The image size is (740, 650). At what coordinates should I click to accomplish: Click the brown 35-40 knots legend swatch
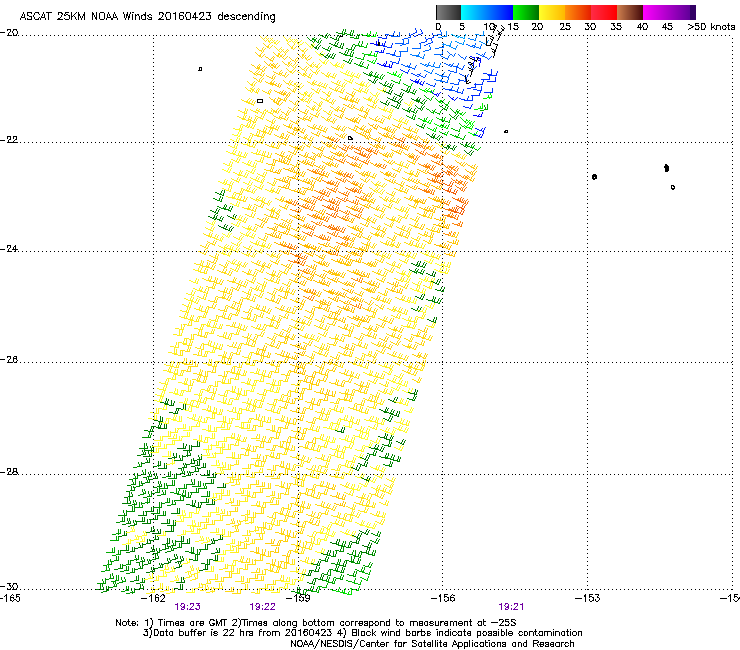630,12
